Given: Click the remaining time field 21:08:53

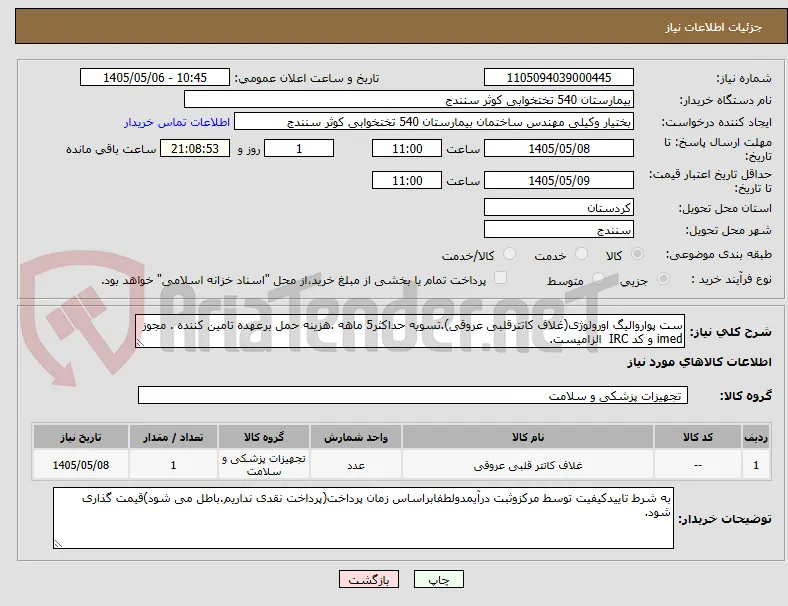Looking at the screenshot, I should (x=195, y=149).
